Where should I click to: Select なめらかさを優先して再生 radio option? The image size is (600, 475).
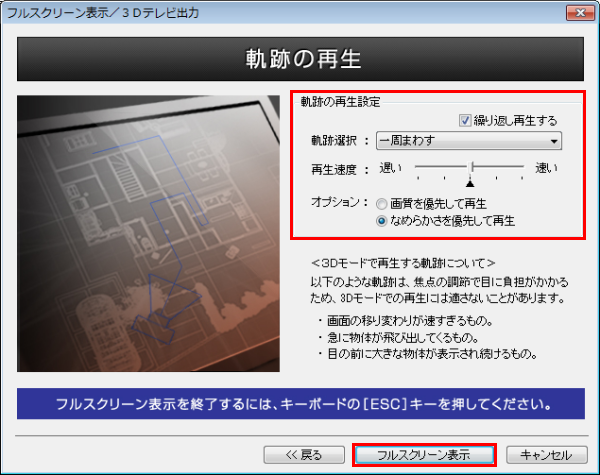(382, 219)
